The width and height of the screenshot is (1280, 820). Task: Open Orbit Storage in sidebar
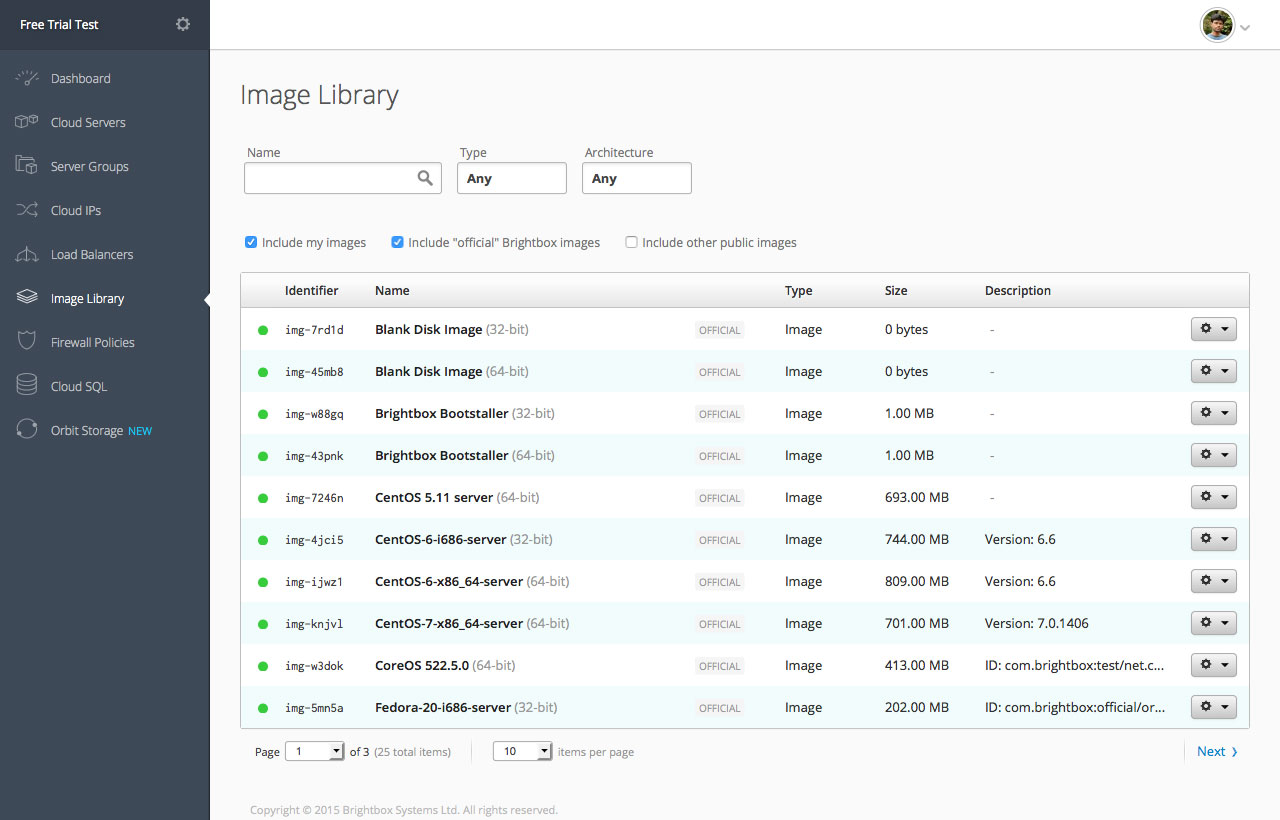87,430
